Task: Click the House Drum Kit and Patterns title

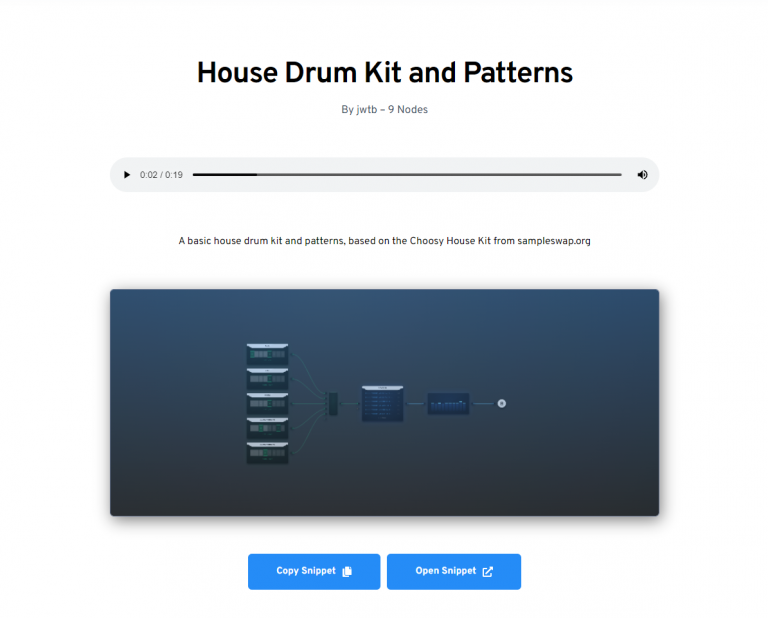Action: pyautogui.click(x=384, y=72)
